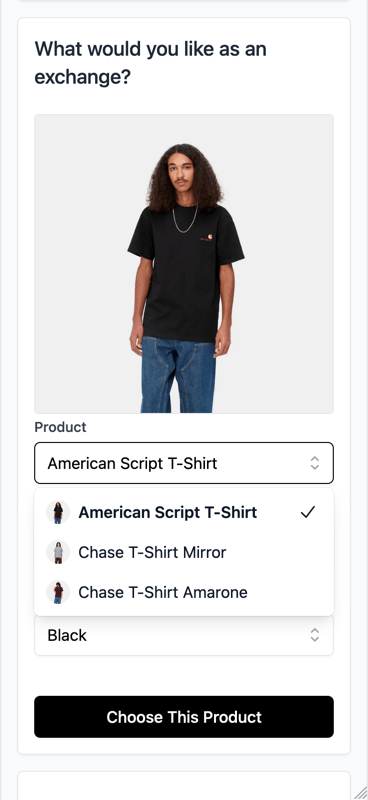Screen dimensions: 368x800
Task: Click the blue jeans in the product photo
Action: tap(178, 375)
